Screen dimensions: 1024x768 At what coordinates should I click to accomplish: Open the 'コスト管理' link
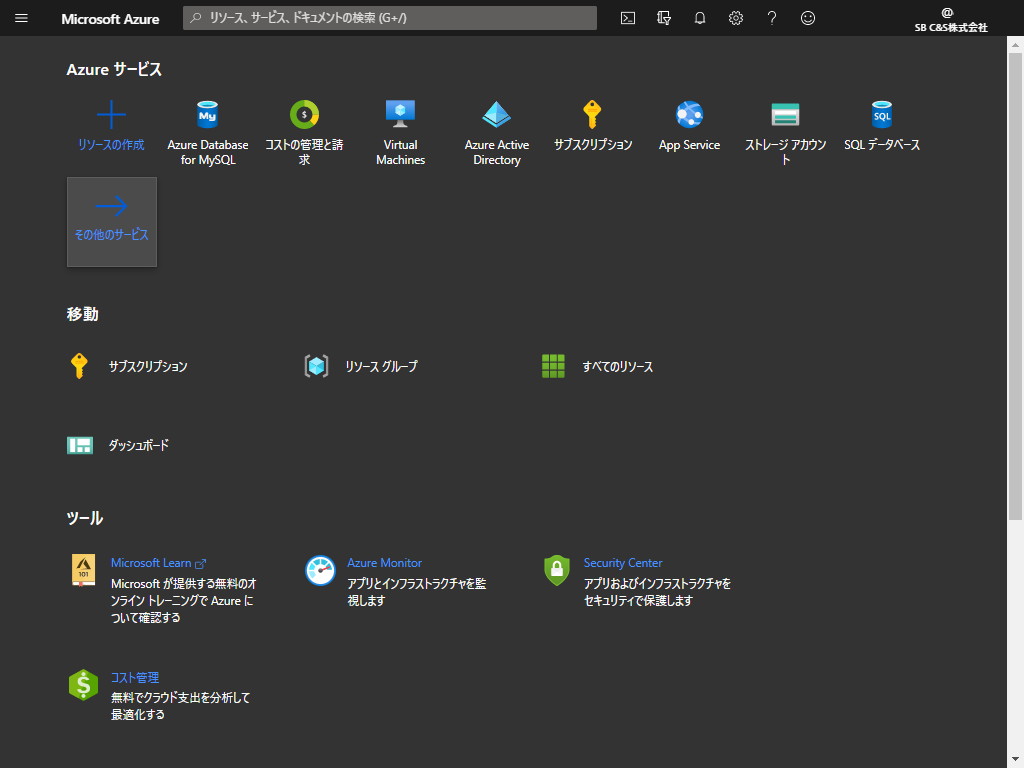coord(135,677)
